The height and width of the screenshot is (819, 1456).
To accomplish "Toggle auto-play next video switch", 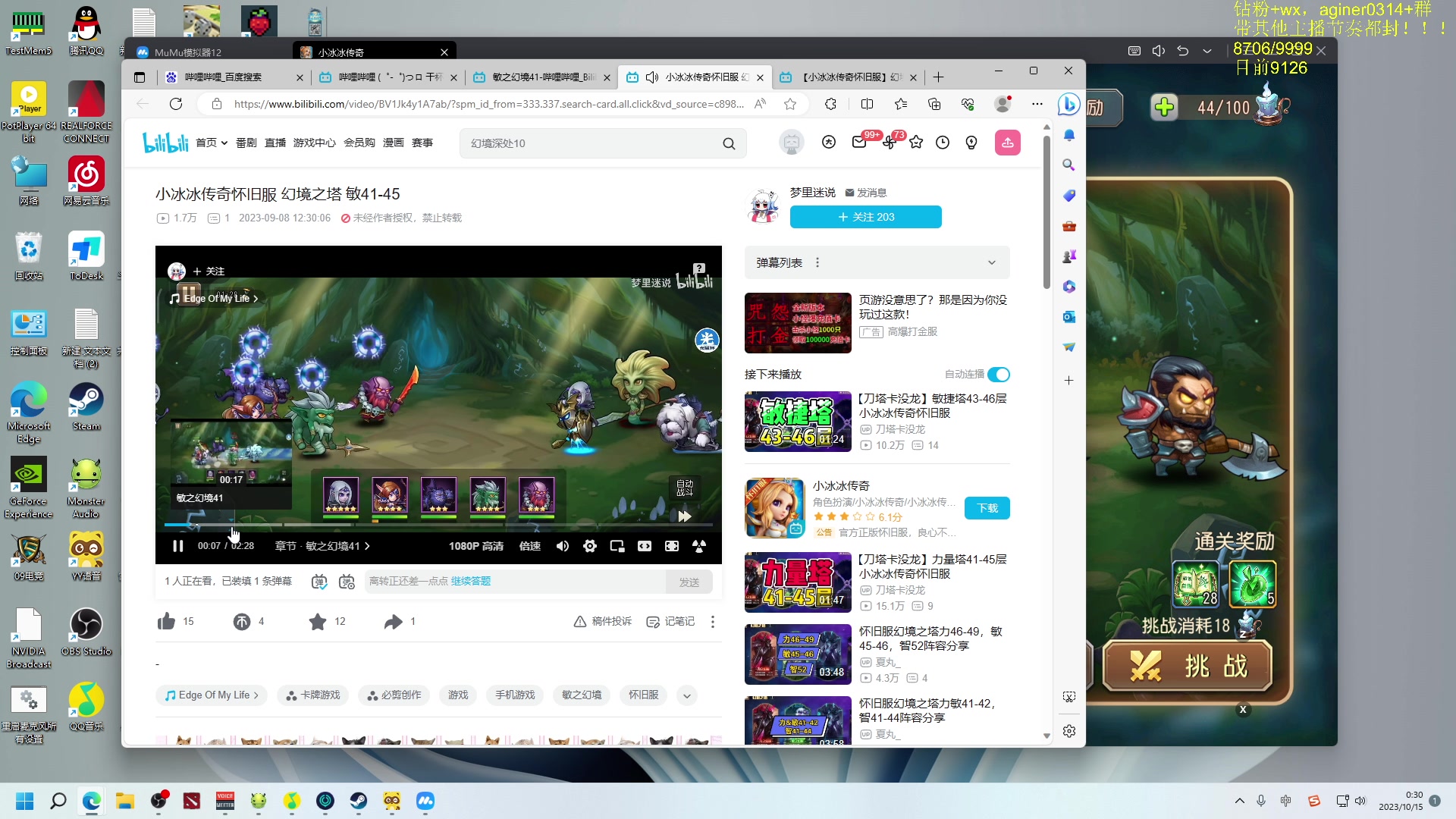I will tap(999, 375).
